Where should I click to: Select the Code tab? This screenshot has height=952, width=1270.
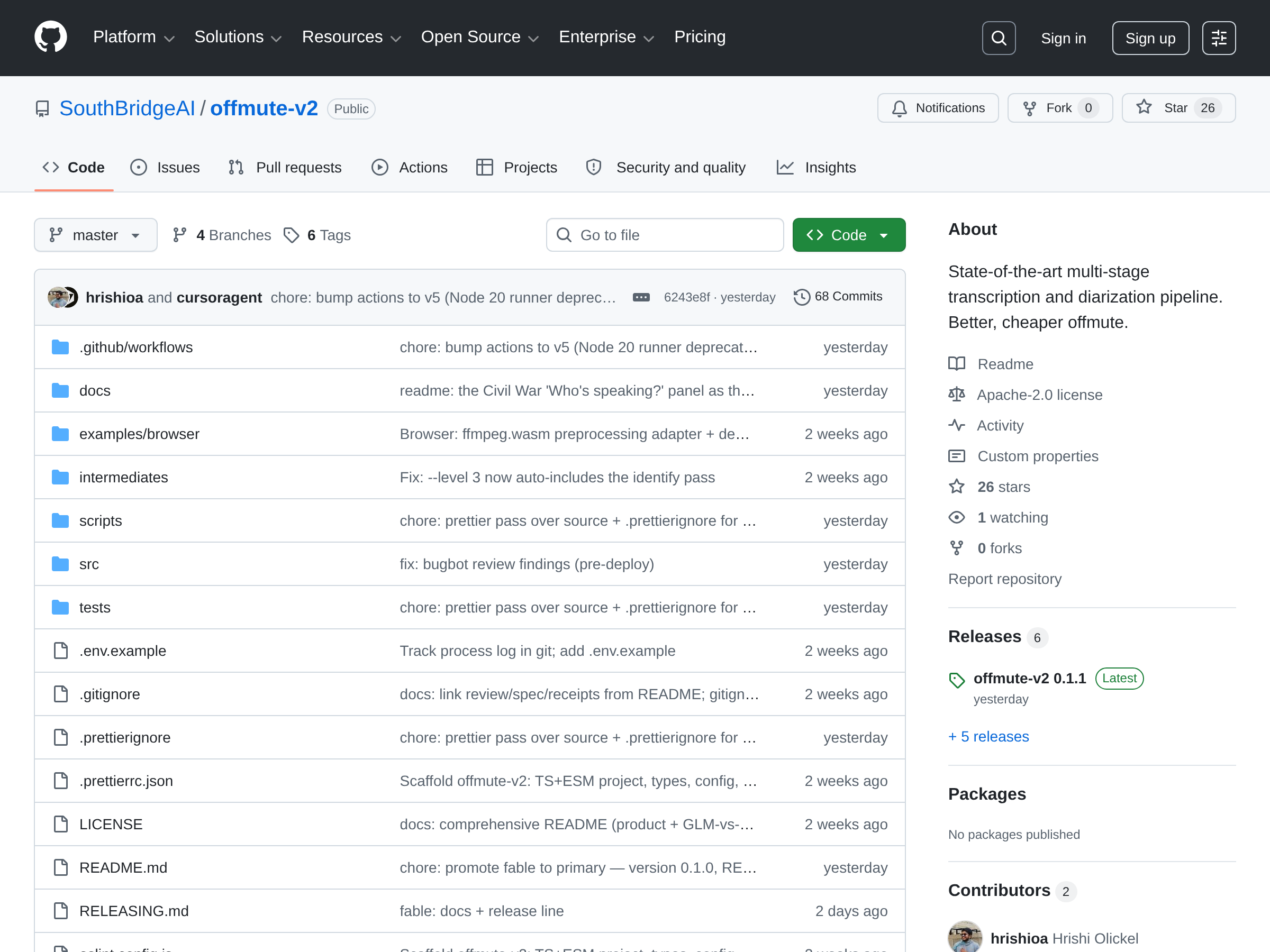pyautogui.click(x=74, y=168)
